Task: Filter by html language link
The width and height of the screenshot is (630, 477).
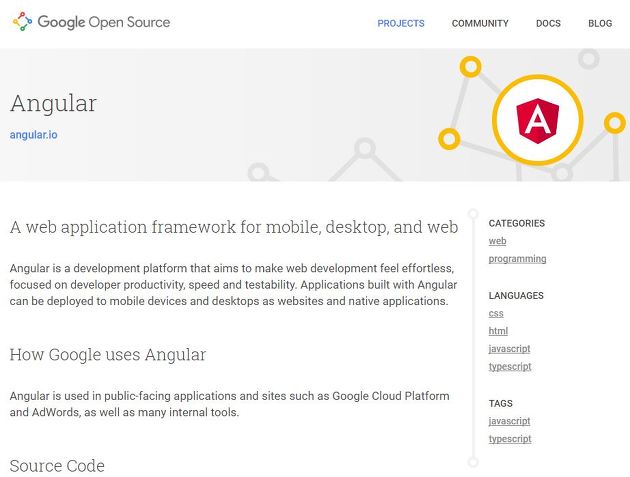Action: tap(498, 331)
